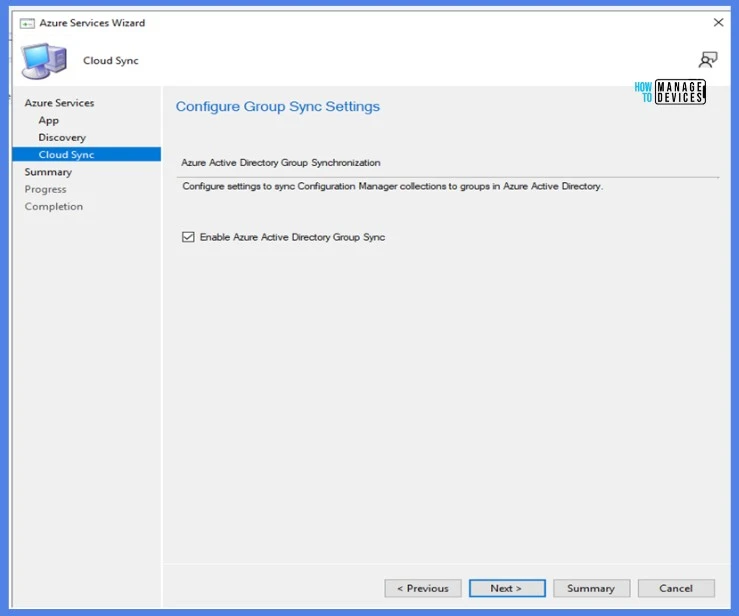Click the Summary button at bottom
The width and height of the screenshot is (739, 616).
(591, 588)
